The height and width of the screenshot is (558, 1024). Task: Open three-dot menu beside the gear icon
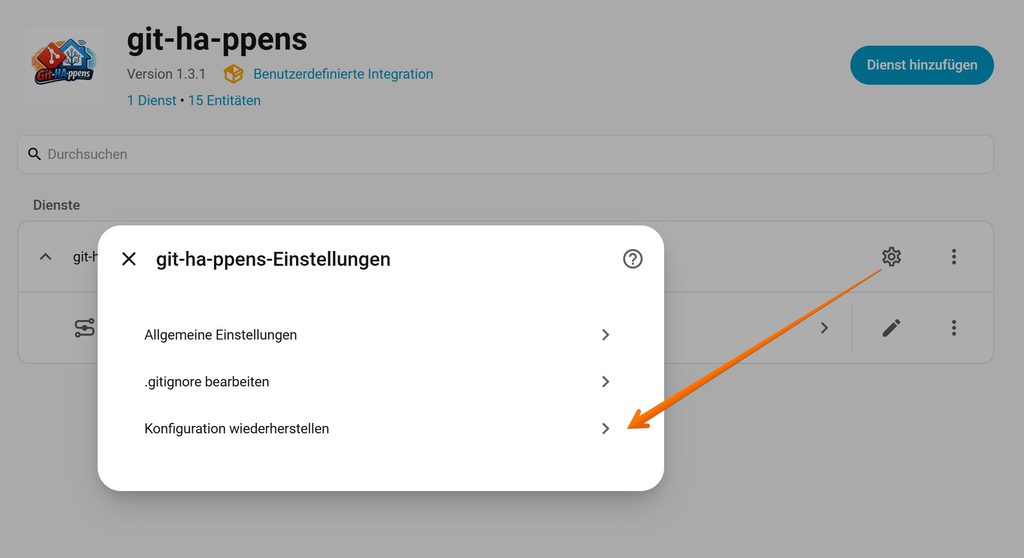coord(953,256)
